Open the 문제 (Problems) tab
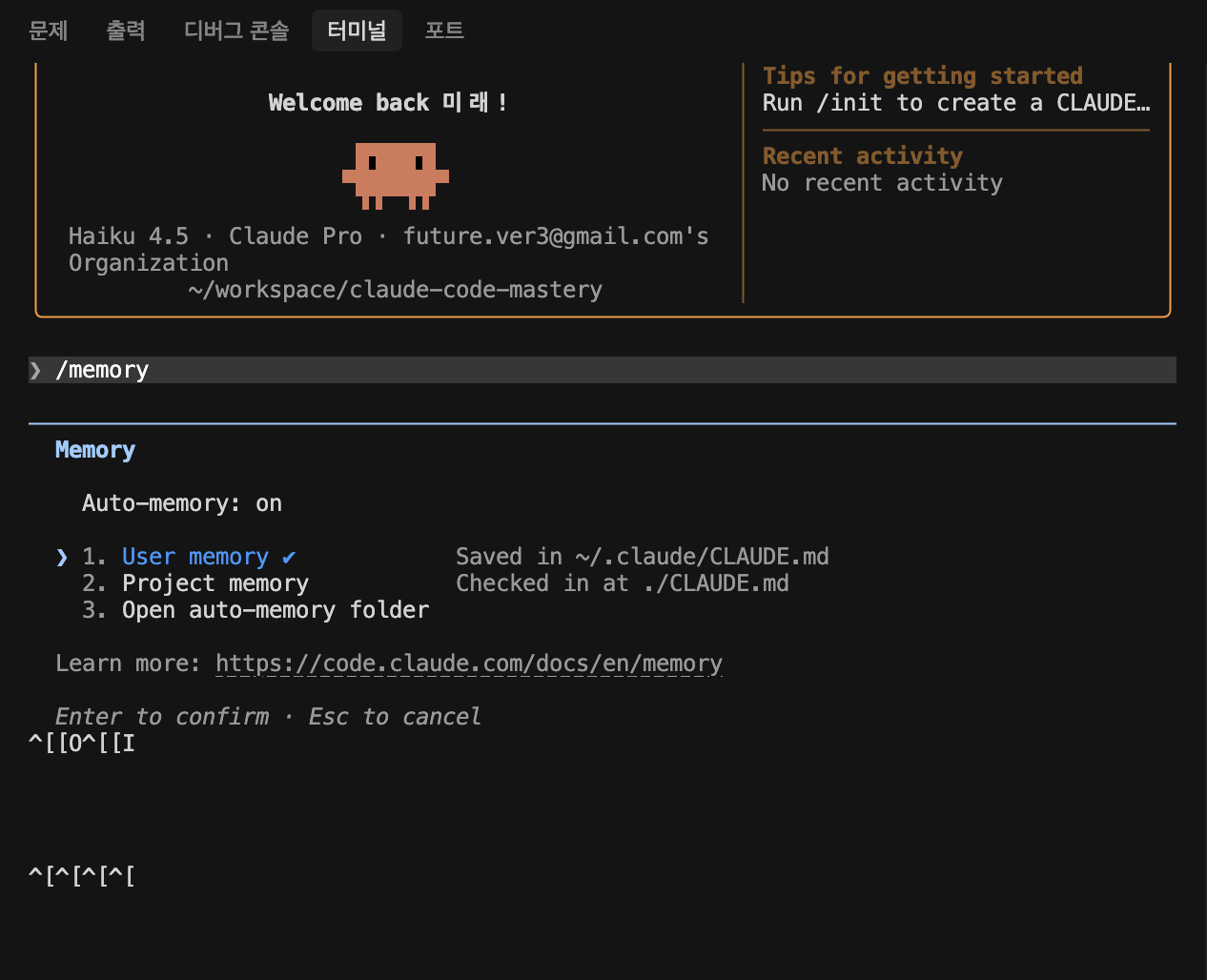Screen dimensions: 1207x980 pos(49,31)
